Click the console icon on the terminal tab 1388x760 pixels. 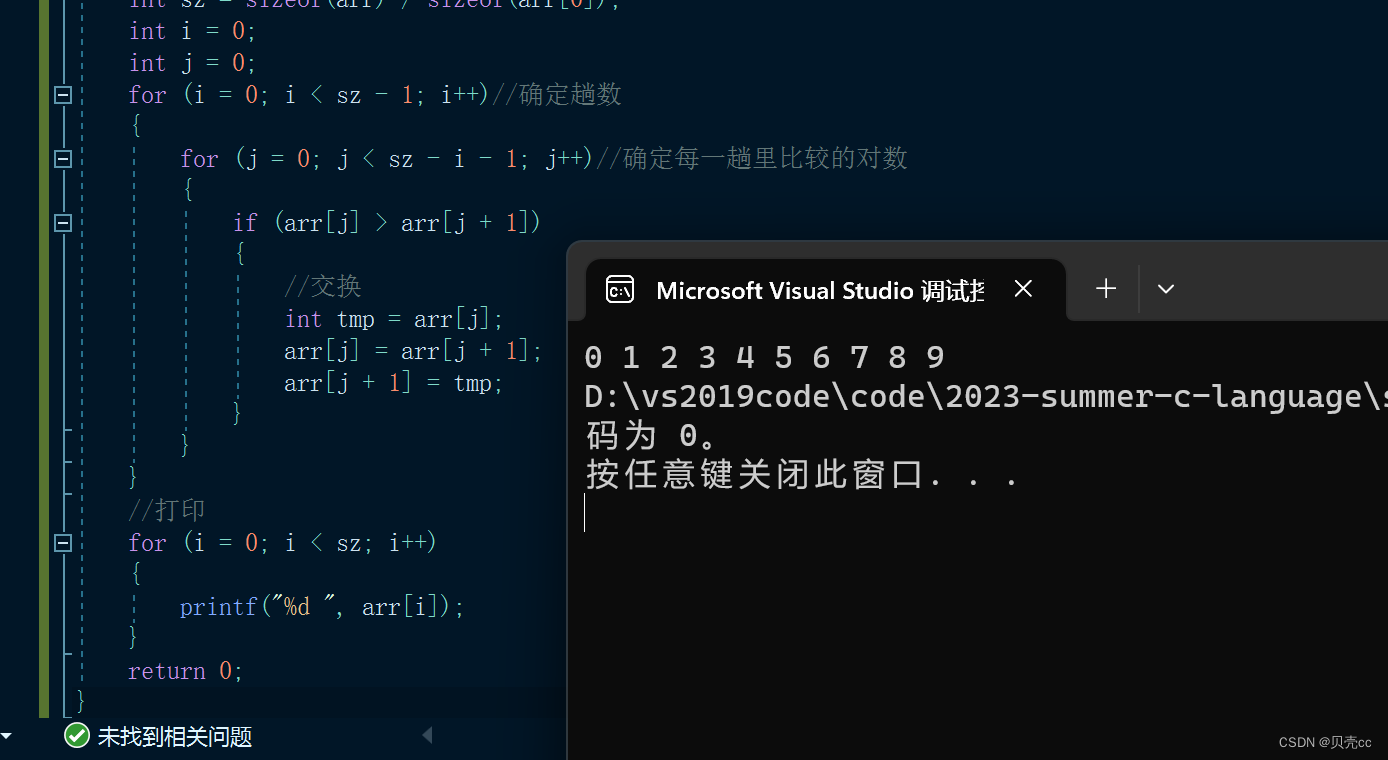620,290
